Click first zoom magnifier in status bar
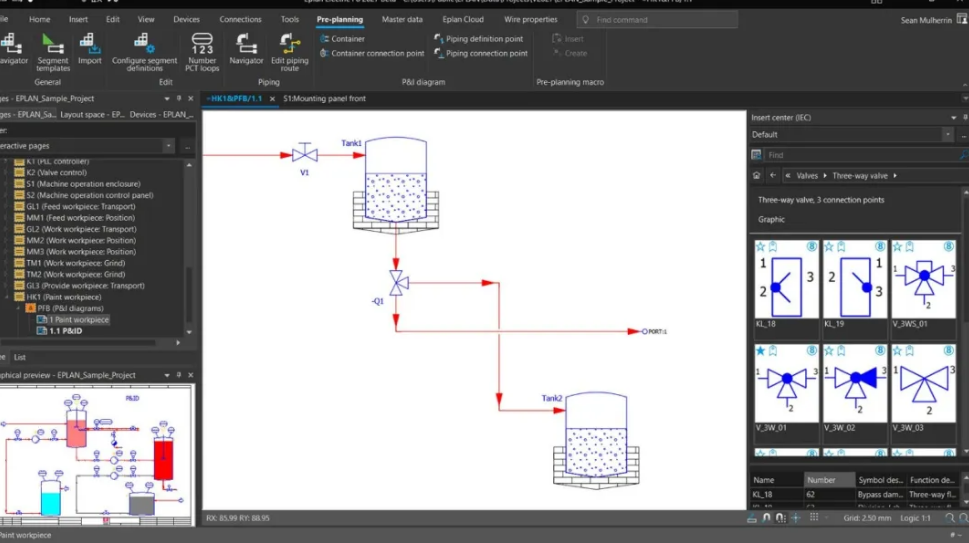Viewport: 969px width, 543px height. click(949, 518)
